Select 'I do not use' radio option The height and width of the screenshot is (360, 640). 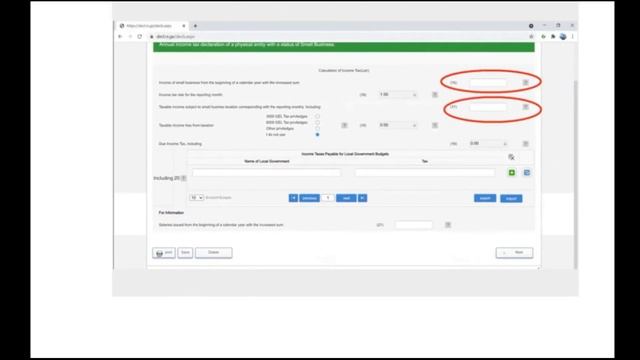pos(317,135)
